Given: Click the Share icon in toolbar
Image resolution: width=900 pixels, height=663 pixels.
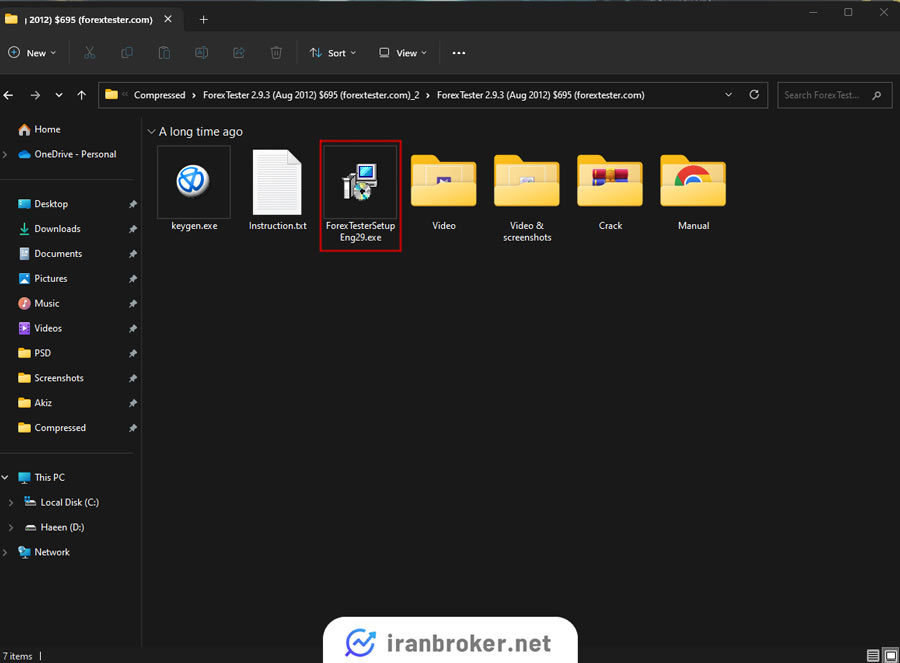Looking at the screenshot, I should (239, 53).
